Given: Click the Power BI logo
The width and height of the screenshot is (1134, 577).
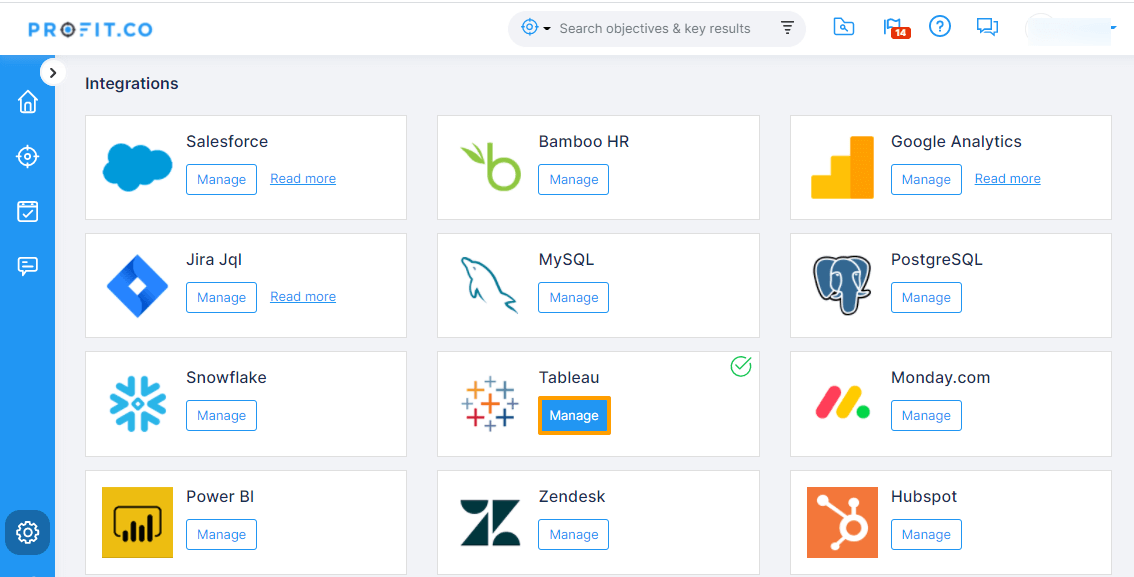Looking at the screenshot, I should click(x=137, y=522).
